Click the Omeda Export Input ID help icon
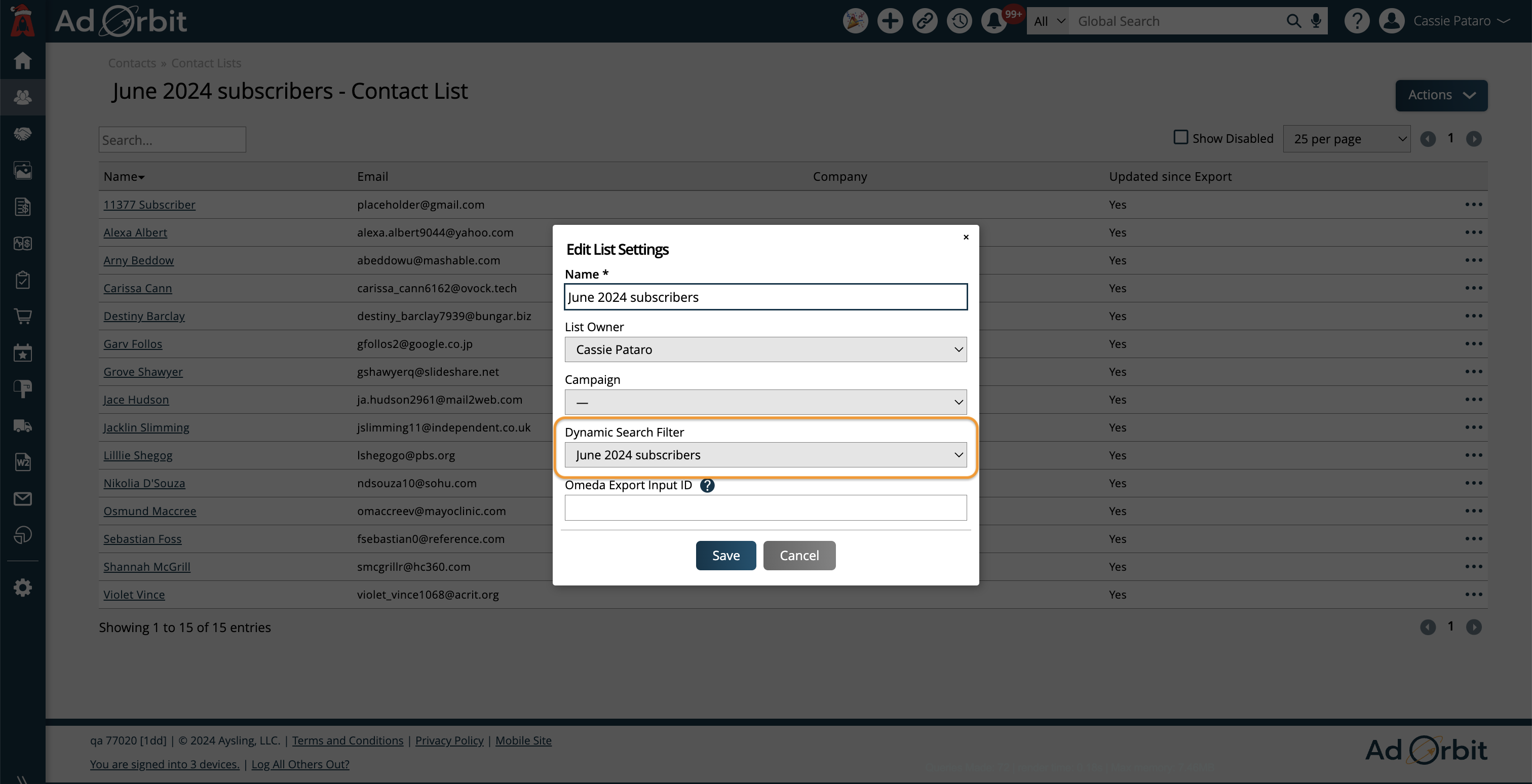Screen dimensions: 1532x784 (707, 485)
